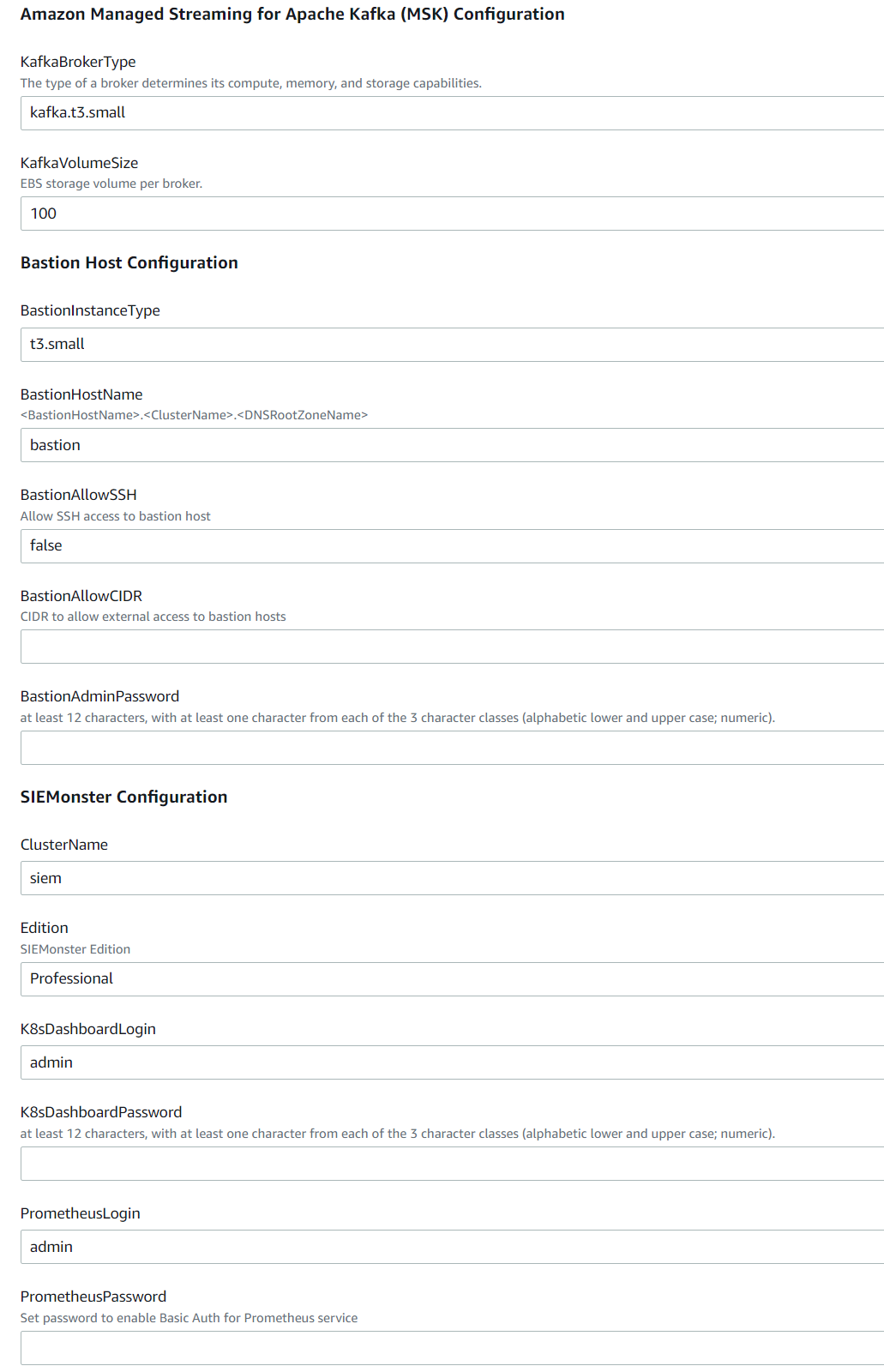Click the ClusterName field containing siem
Screen dimensions: 884x1372
coord(452,878)
